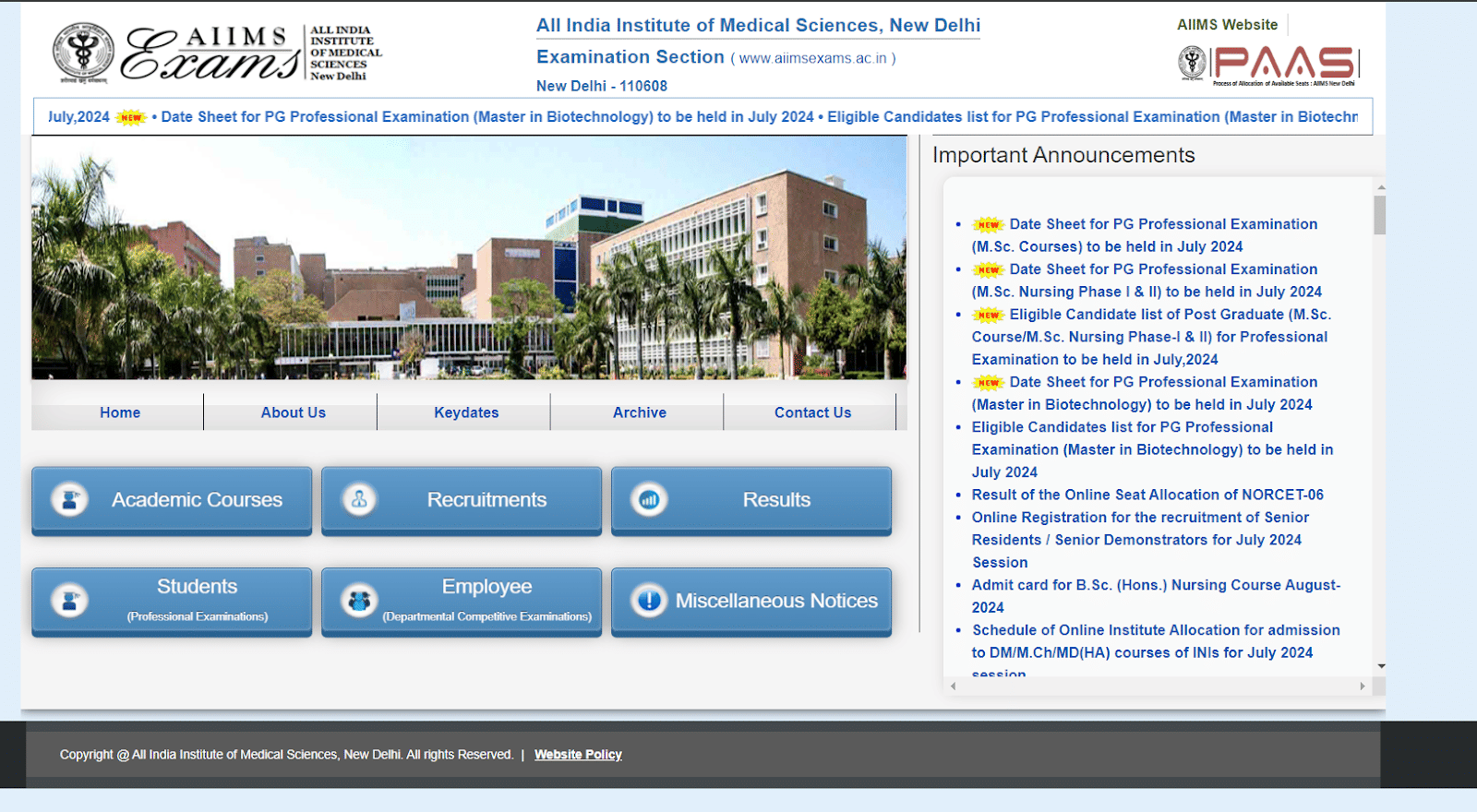1477x812 pixels.
Task: Click announcements horizontal scroll right arrow
Action: coord(1363,687)
